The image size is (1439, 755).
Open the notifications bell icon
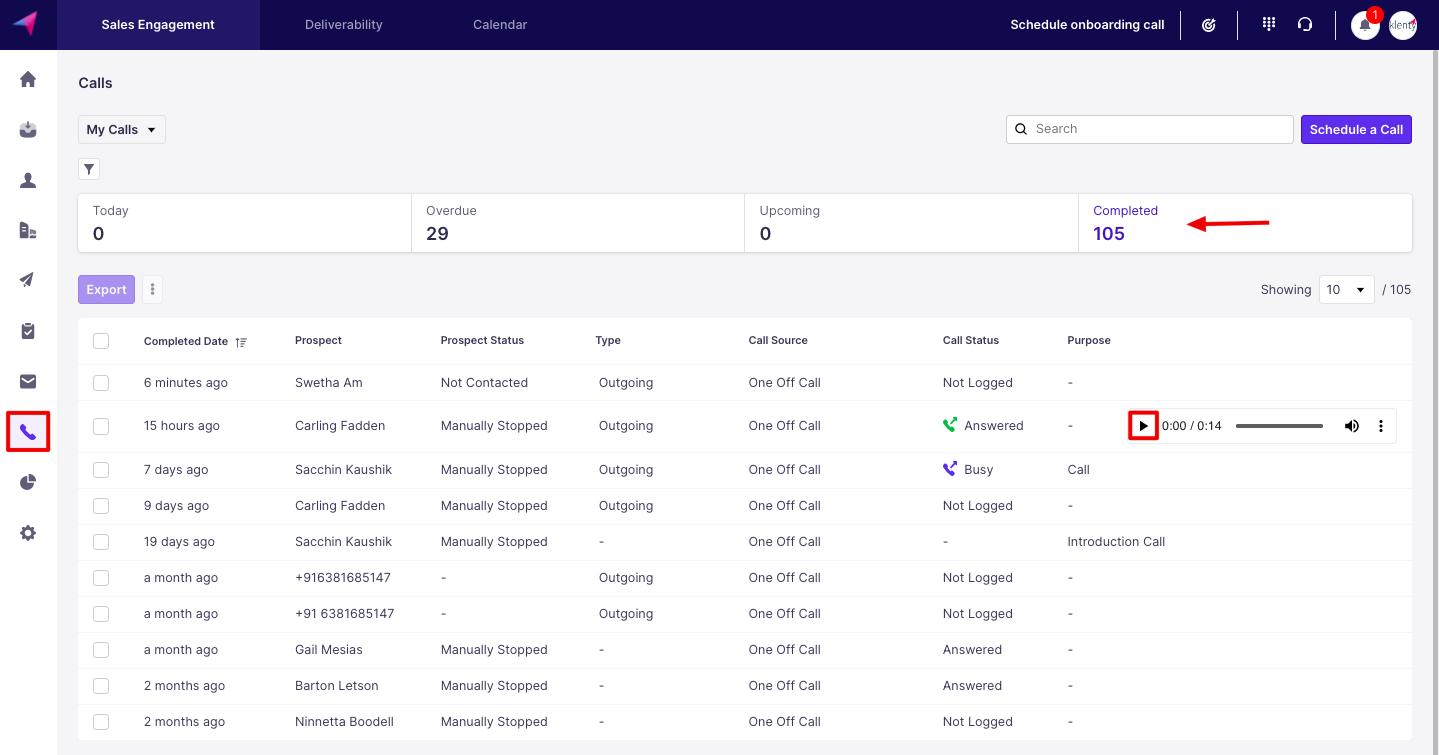pos(1365,25)
